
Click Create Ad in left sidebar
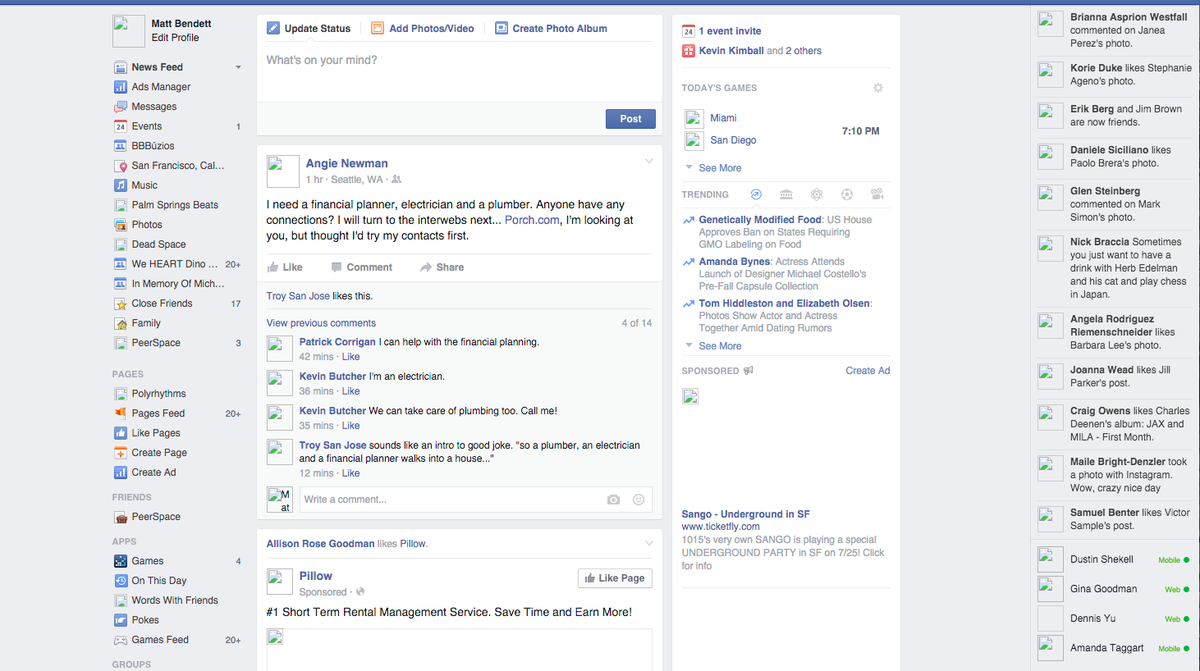coord(154,472)
